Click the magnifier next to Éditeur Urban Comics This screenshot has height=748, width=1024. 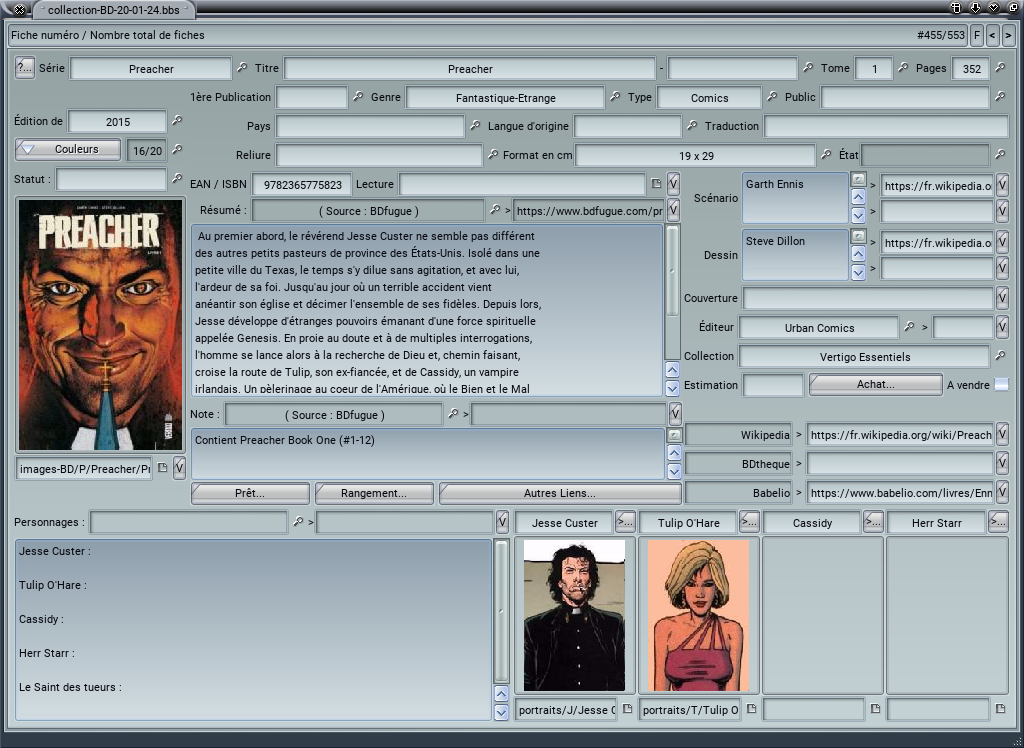click(x=908, y=327)
